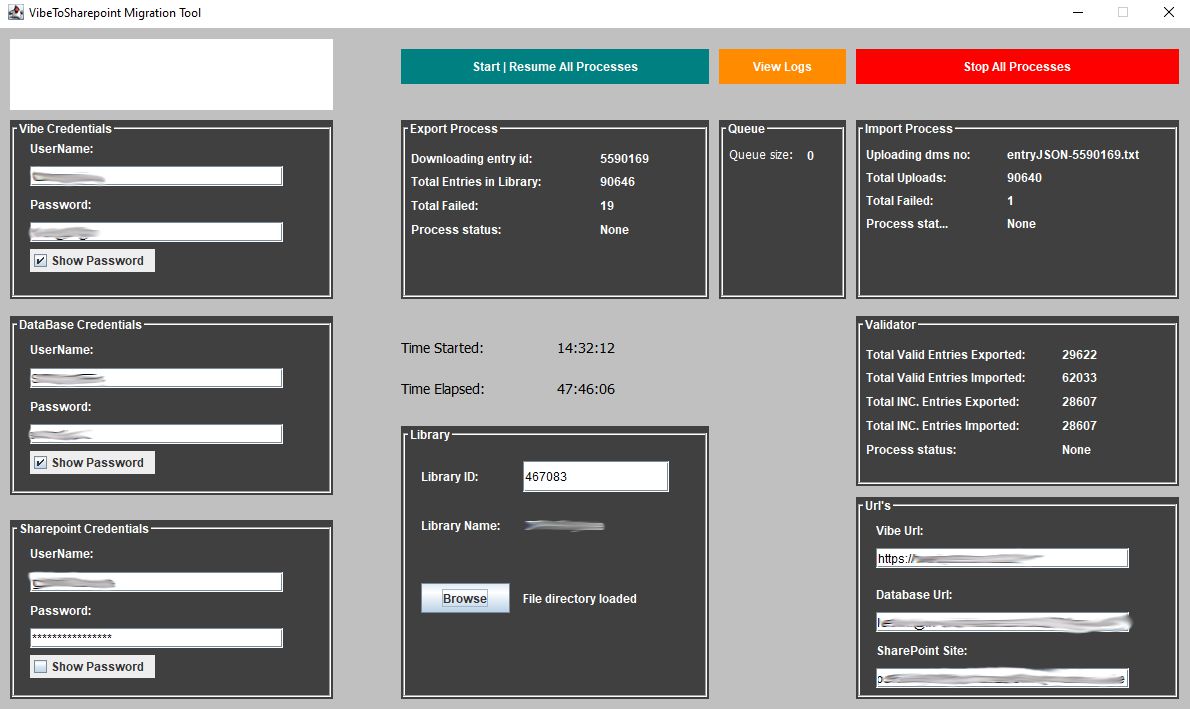Close the Migration Tool window
Viewport: 1190px width, 709px height.
pyautogui.click(x=1168, y=13)
